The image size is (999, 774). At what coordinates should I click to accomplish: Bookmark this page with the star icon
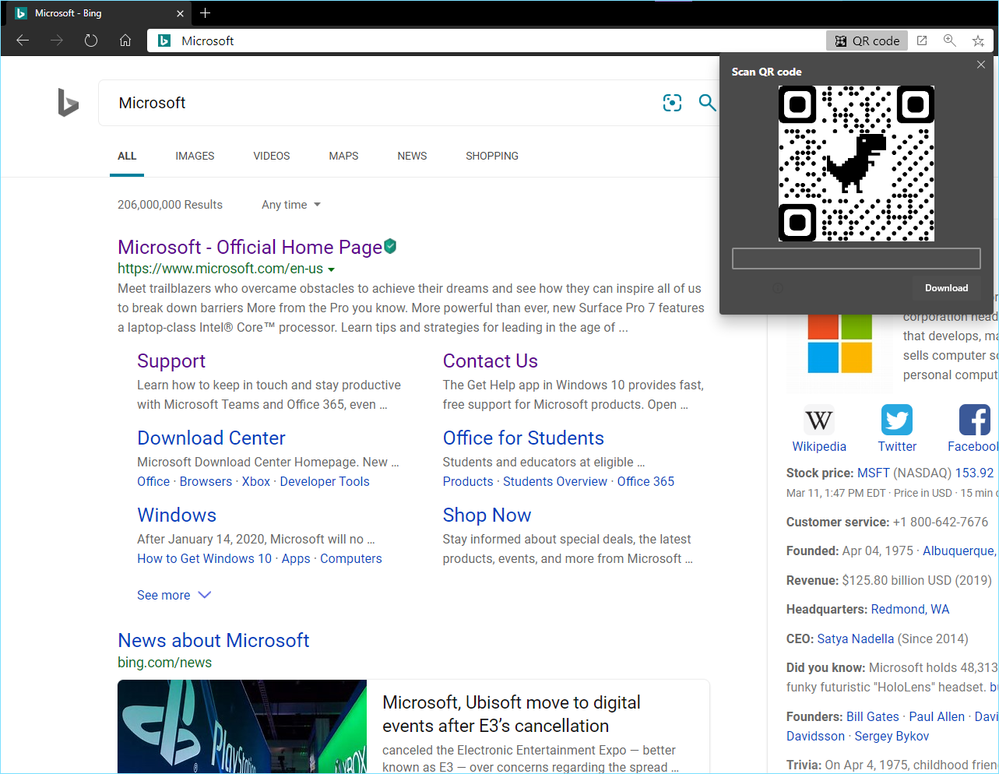(x=978, y=41)
